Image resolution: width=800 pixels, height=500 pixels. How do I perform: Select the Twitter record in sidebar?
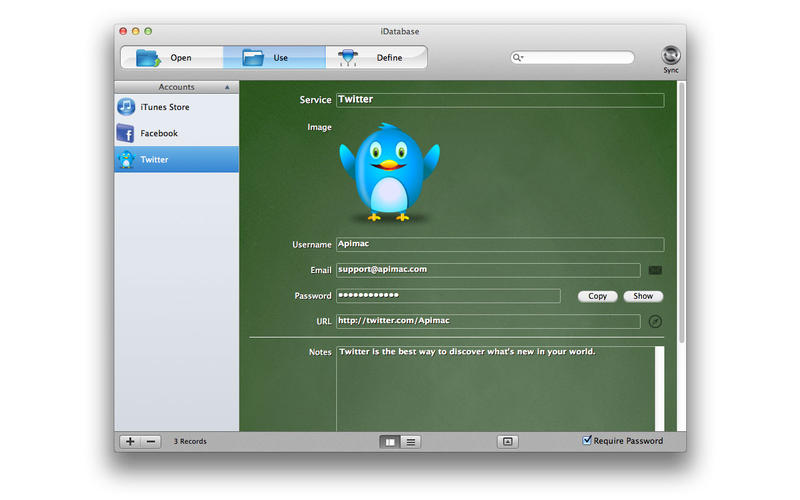[x=177, y=159]
